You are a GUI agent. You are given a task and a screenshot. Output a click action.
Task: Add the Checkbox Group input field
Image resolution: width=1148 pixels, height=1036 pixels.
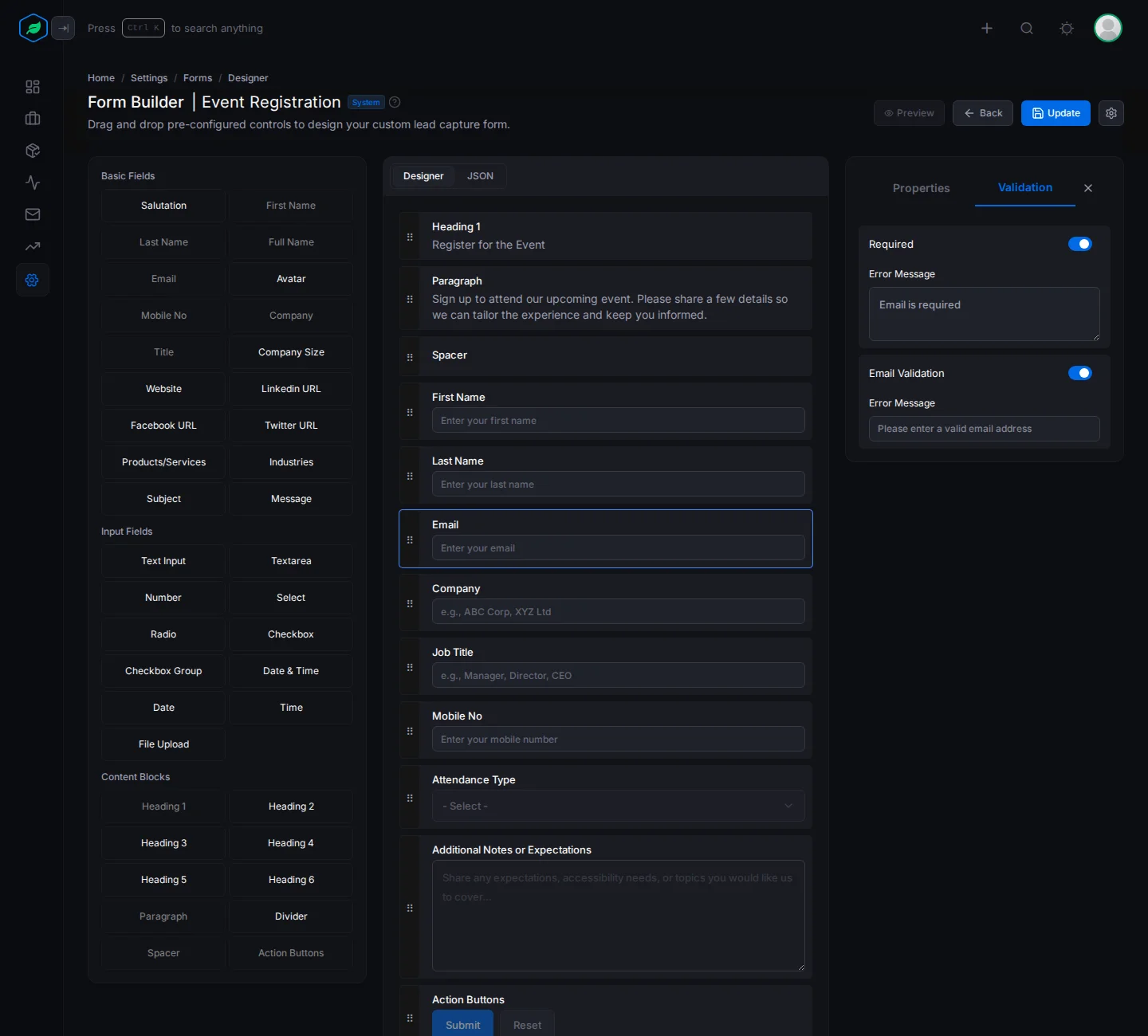pyautogui.click(x=163, y=671)
